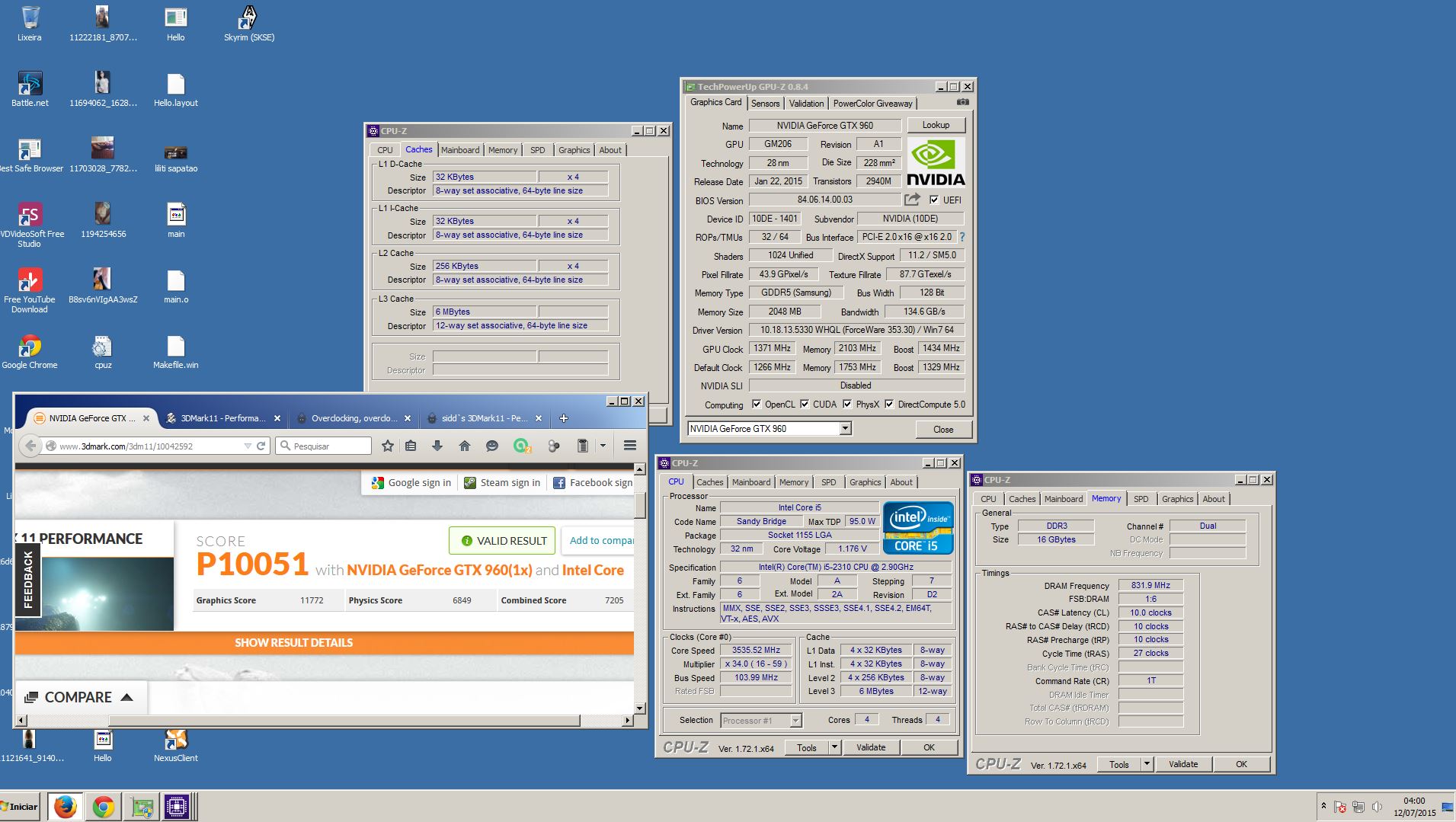Click SHOW RESULT DETAILS orange bar
The height and width of the screenshot is (822, 1456).
(325, 643)
